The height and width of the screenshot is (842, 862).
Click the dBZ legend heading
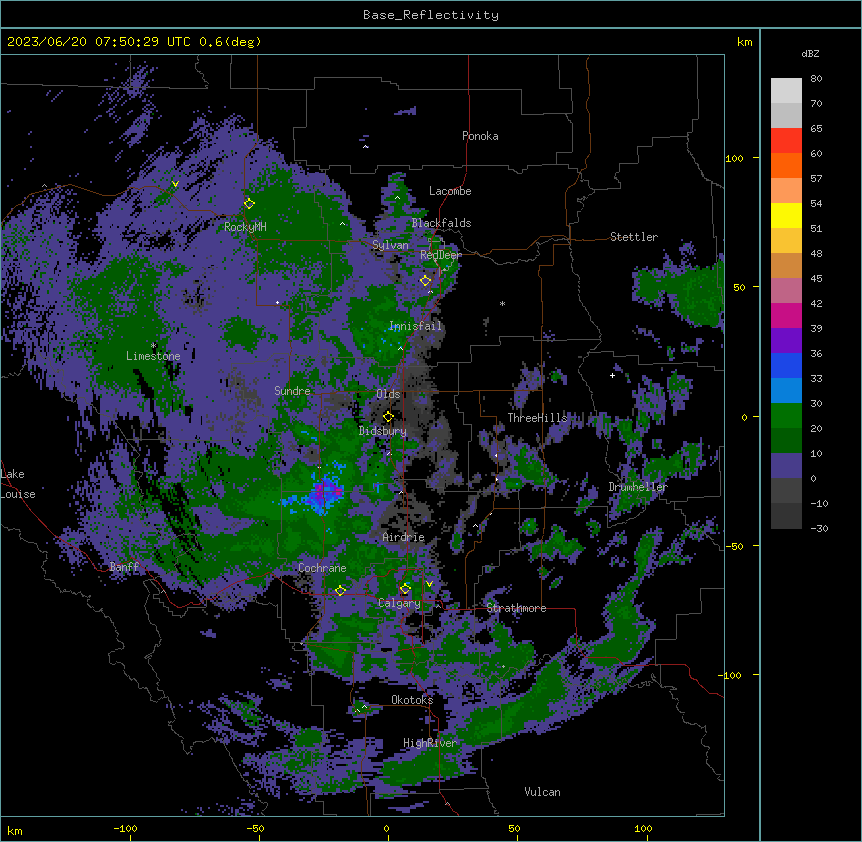pyautogui.click(x=810, y=53)
